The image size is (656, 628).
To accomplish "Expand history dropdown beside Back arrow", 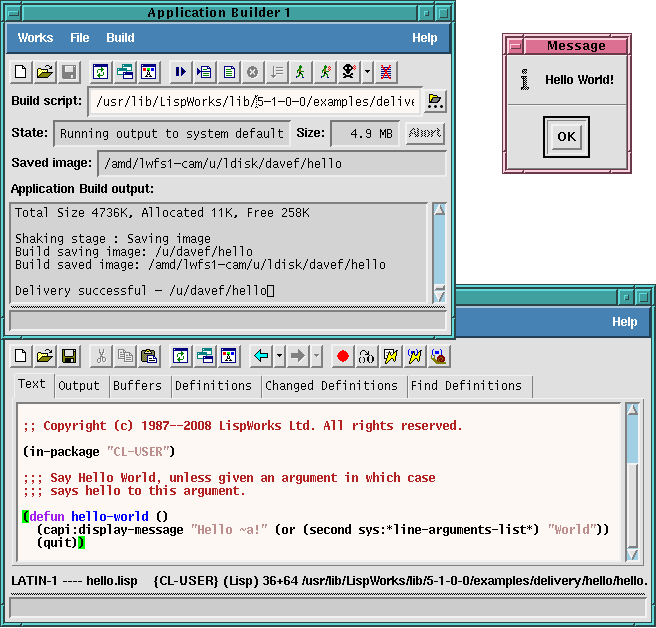I will [x=279, y=356].
